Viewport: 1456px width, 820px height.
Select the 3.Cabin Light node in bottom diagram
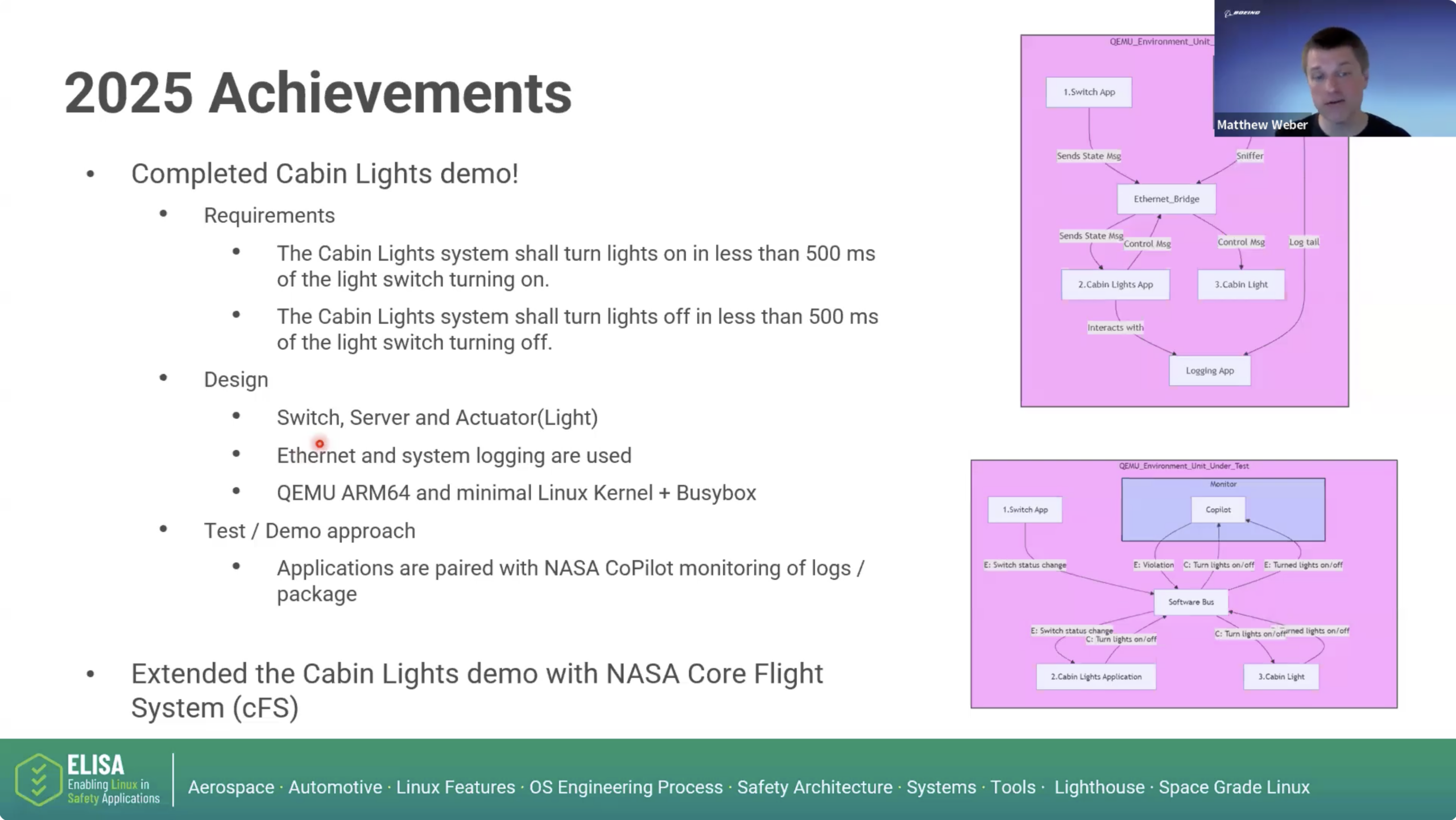tap(1281, 676)
